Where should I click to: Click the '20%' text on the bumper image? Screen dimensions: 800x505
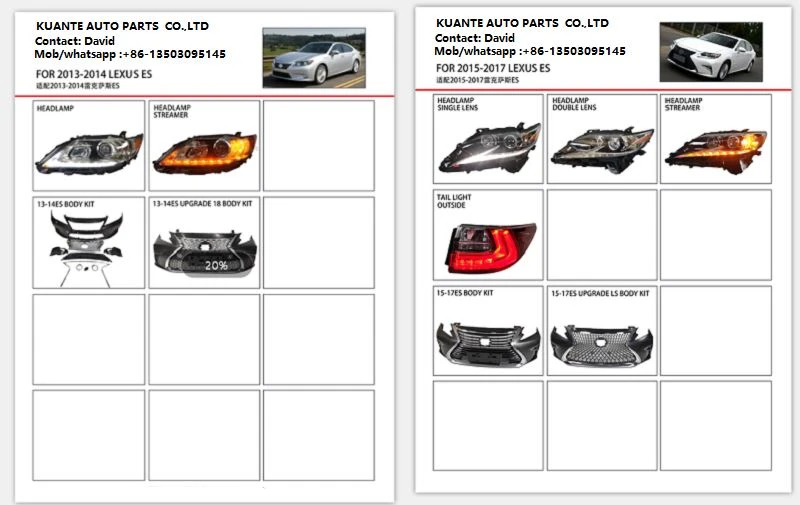coord(216,266)
